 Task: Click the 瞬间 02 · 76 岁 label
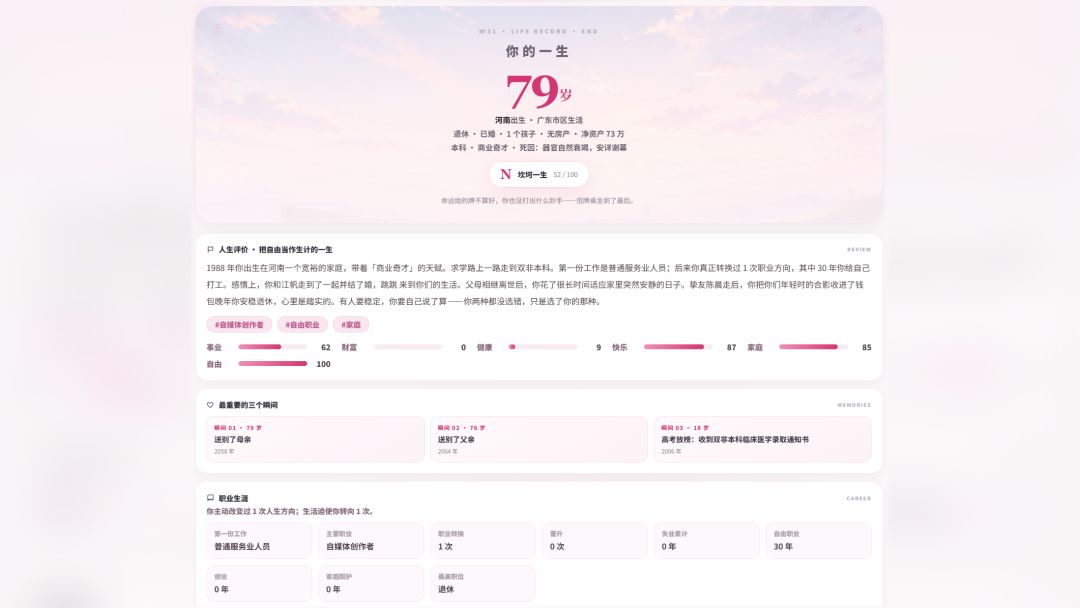pos(461,428)
